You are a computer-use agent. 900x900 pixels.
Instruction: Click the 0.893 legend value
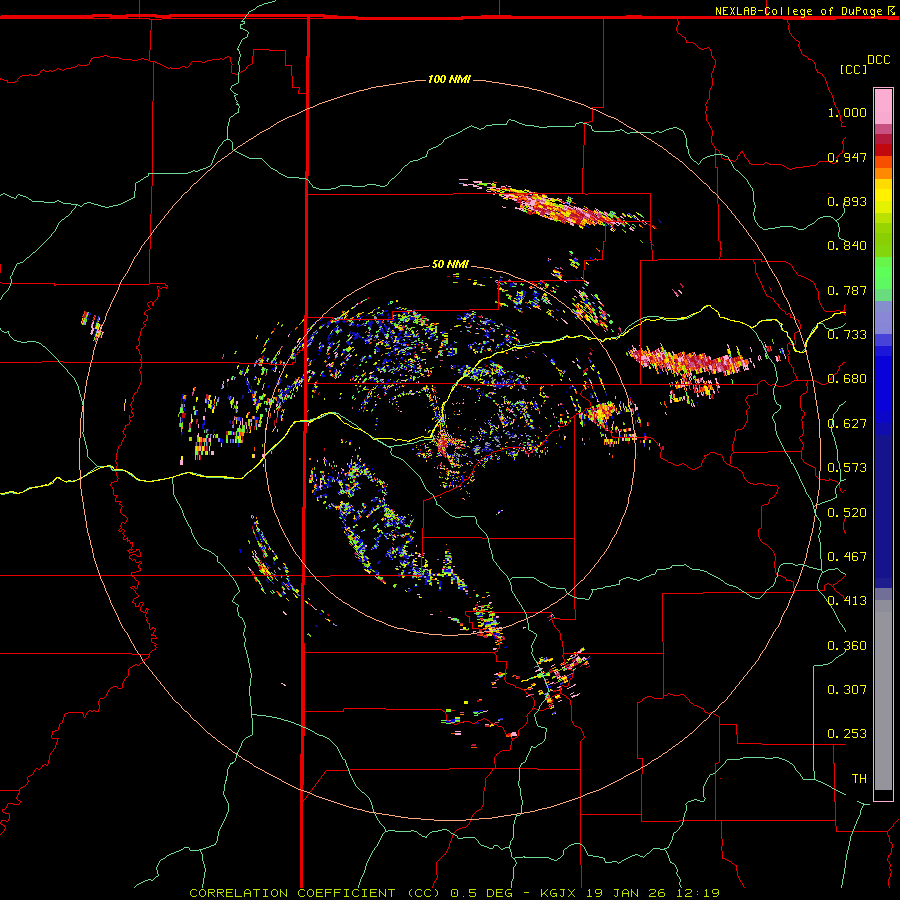tap(847, 201)
